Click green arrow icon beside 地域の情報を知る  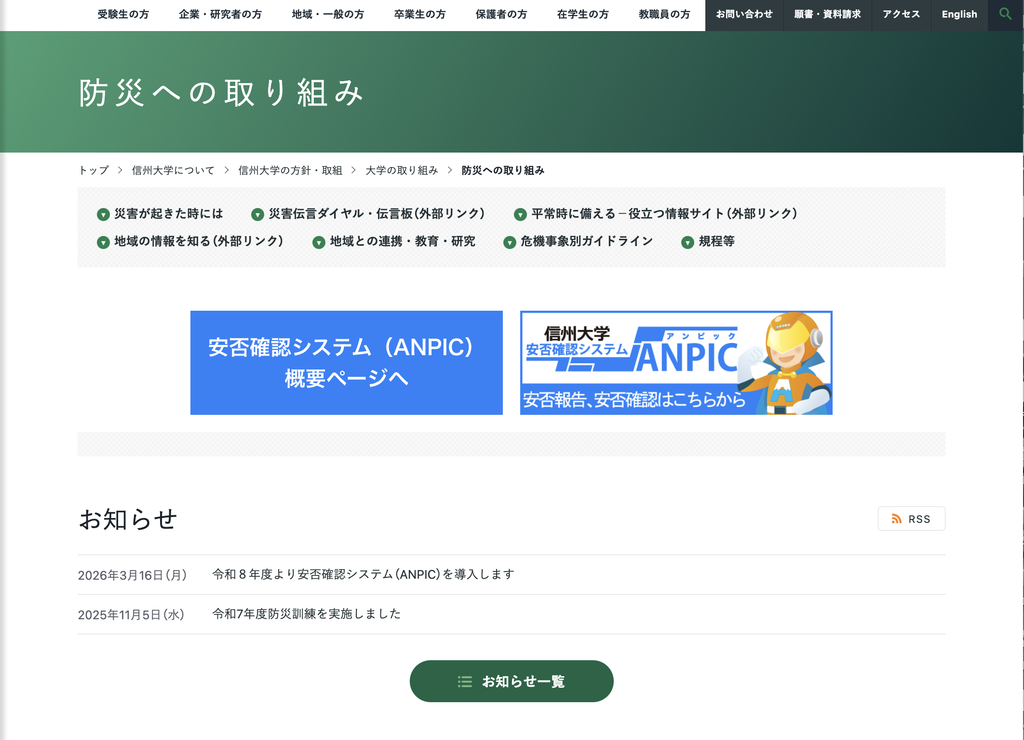point(103,242)
